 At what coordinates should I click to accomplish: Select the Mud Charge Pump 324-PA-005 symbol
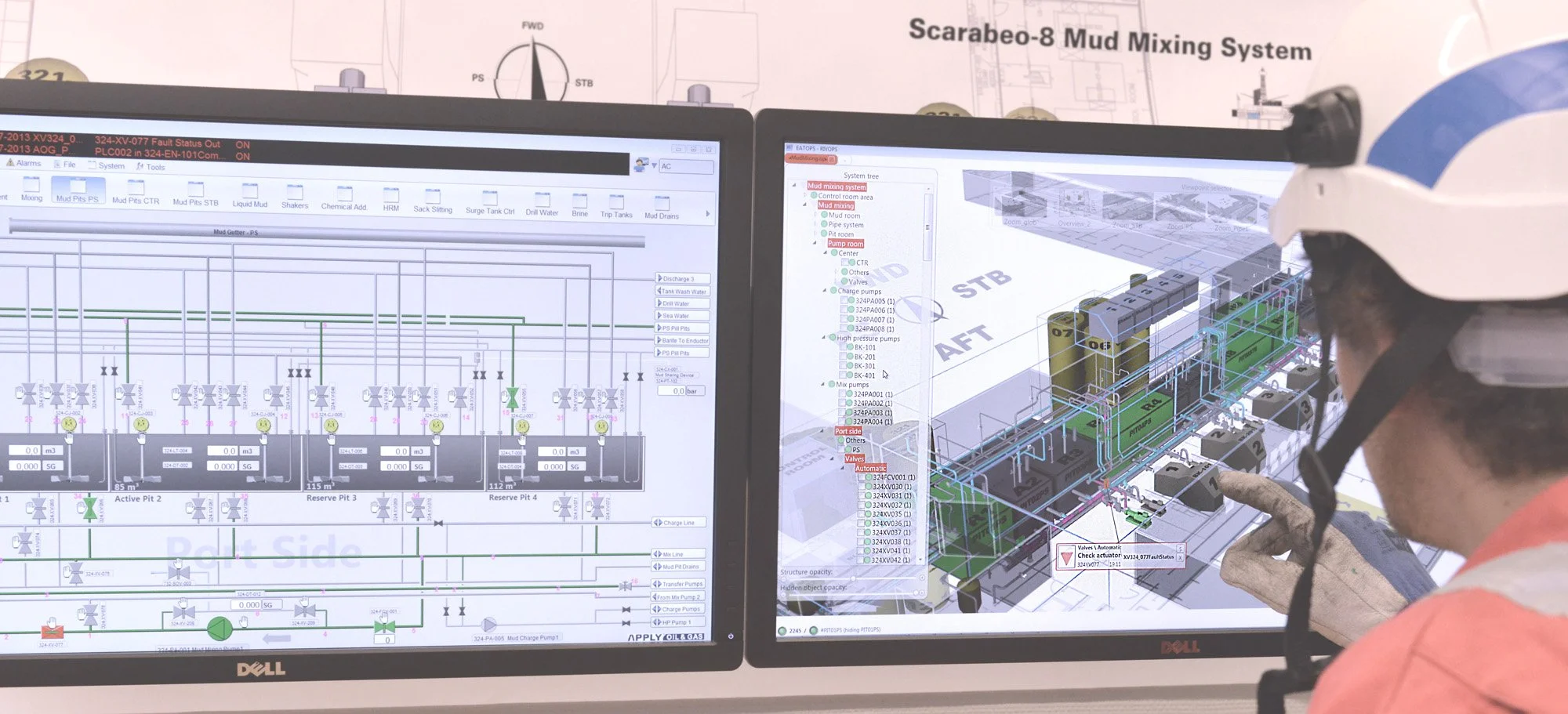pyautogui.click(x=488, y=625)
